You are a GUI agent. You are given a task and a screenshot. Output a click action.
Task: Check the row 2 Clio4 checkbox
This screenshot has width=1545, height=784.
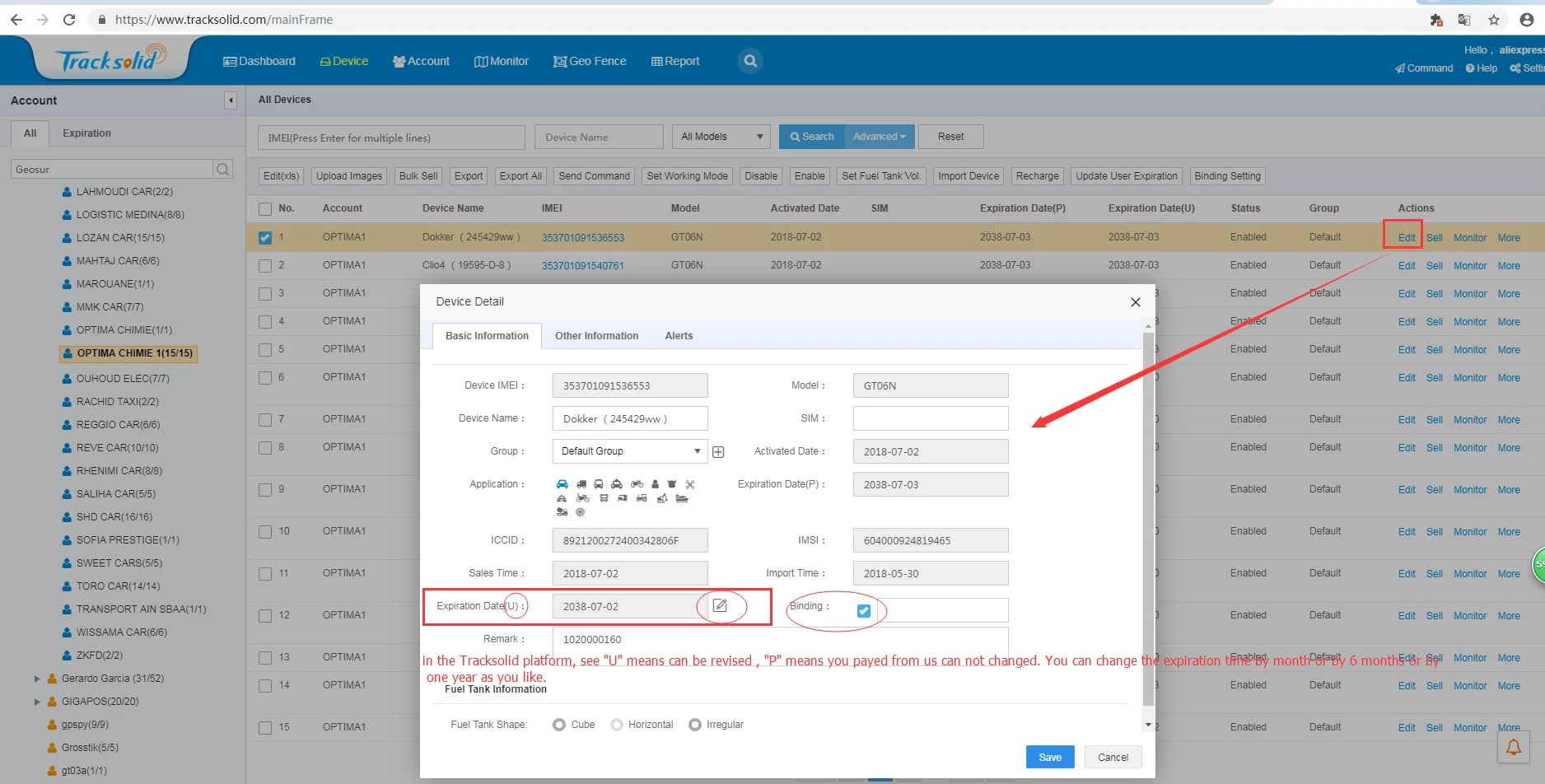[x=265, y=266]
